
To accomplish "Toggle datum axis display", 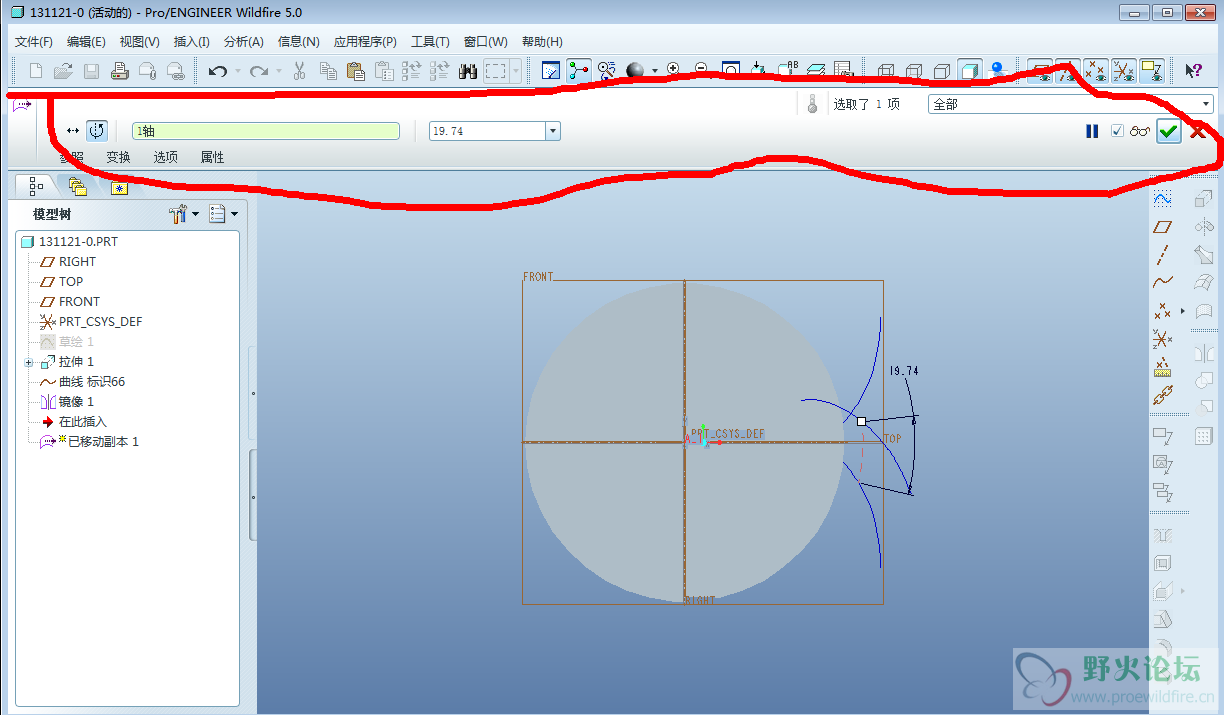I will point(1068,70).
